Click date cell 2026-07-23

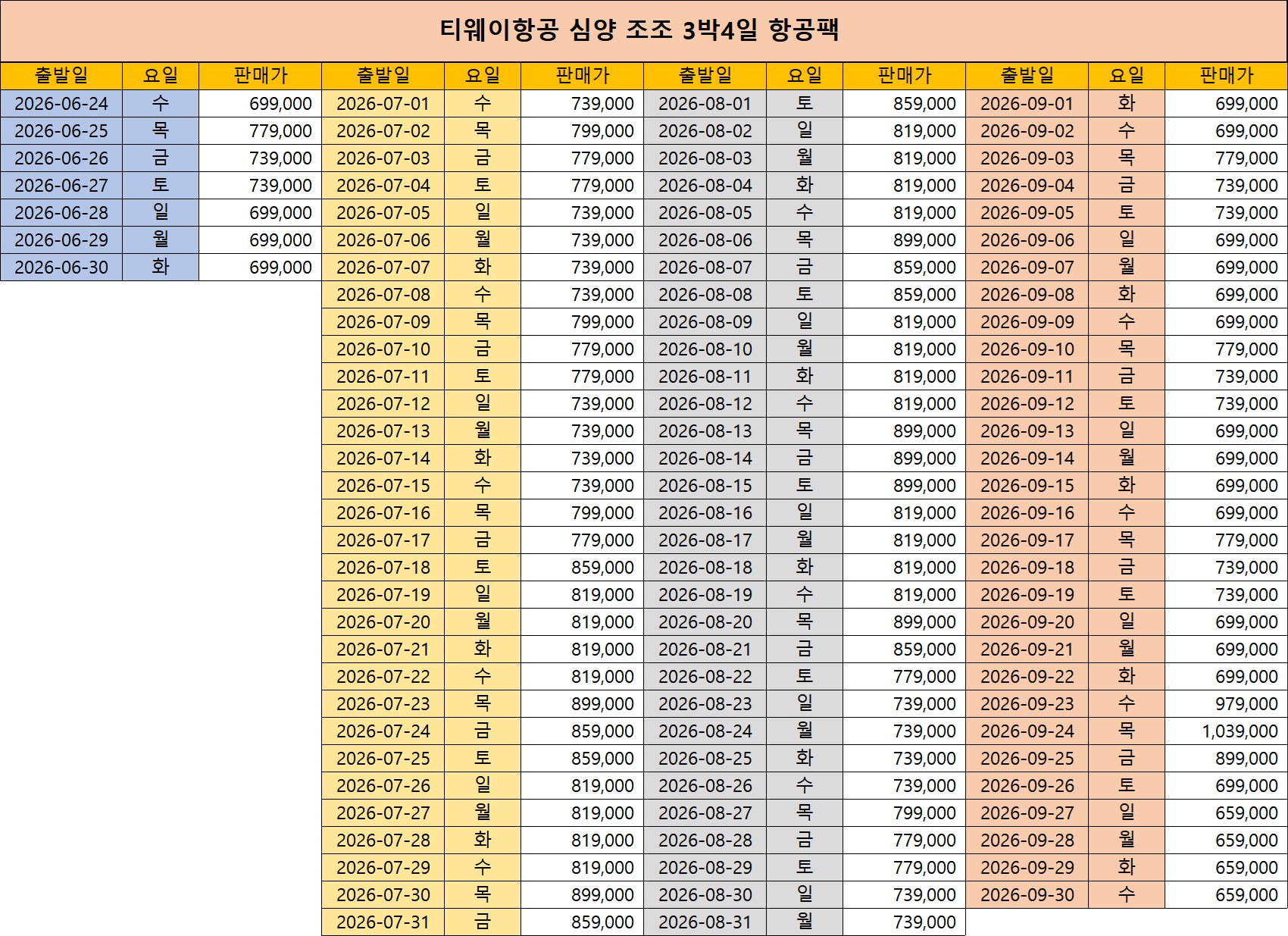tap(383, 704)
